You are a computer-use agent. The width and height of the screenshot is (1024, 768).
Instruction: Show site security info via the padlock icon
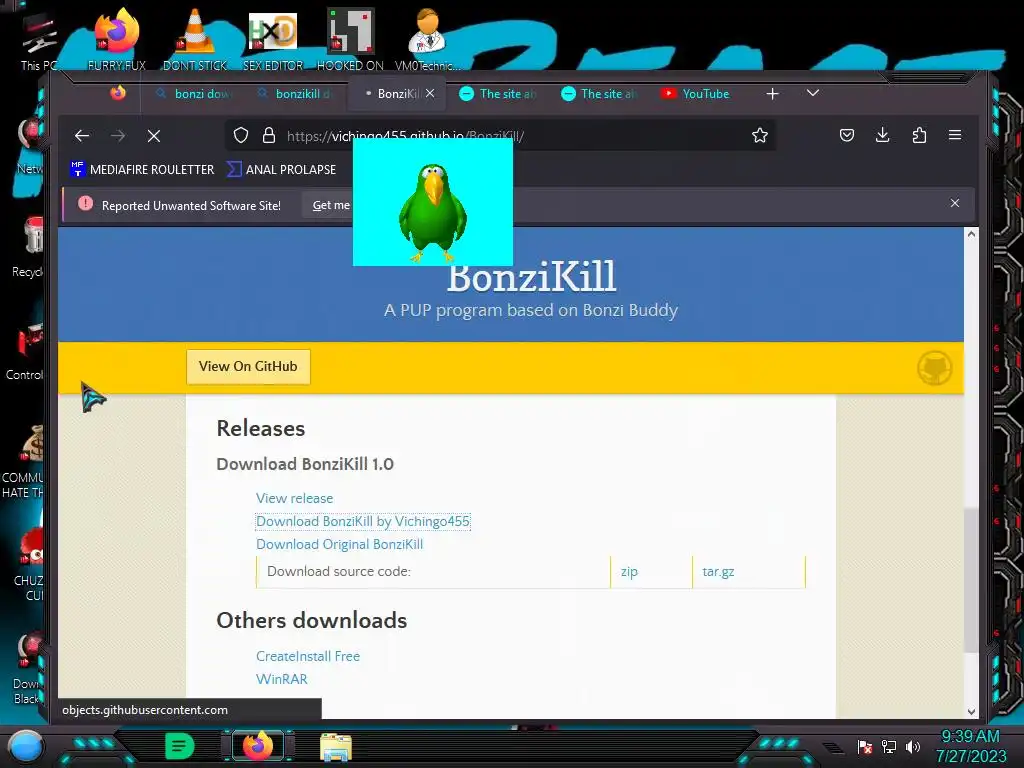pyautogui.click(x=268, y=136)
